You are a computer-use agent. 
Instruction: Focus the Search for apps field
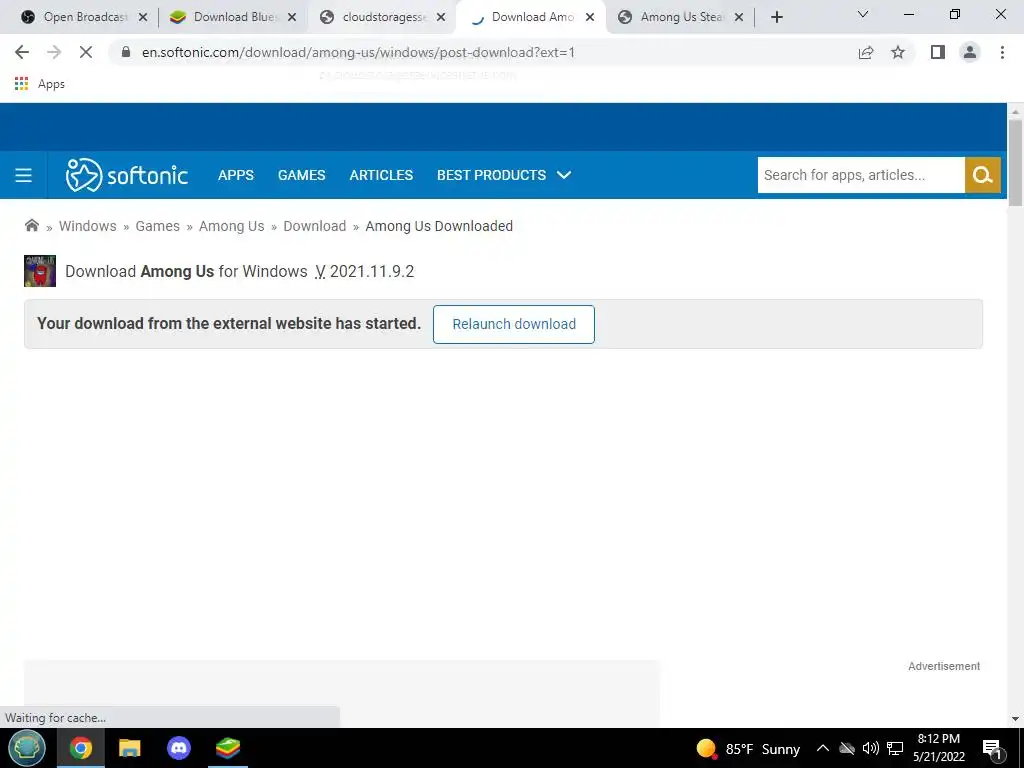[861, 175]
